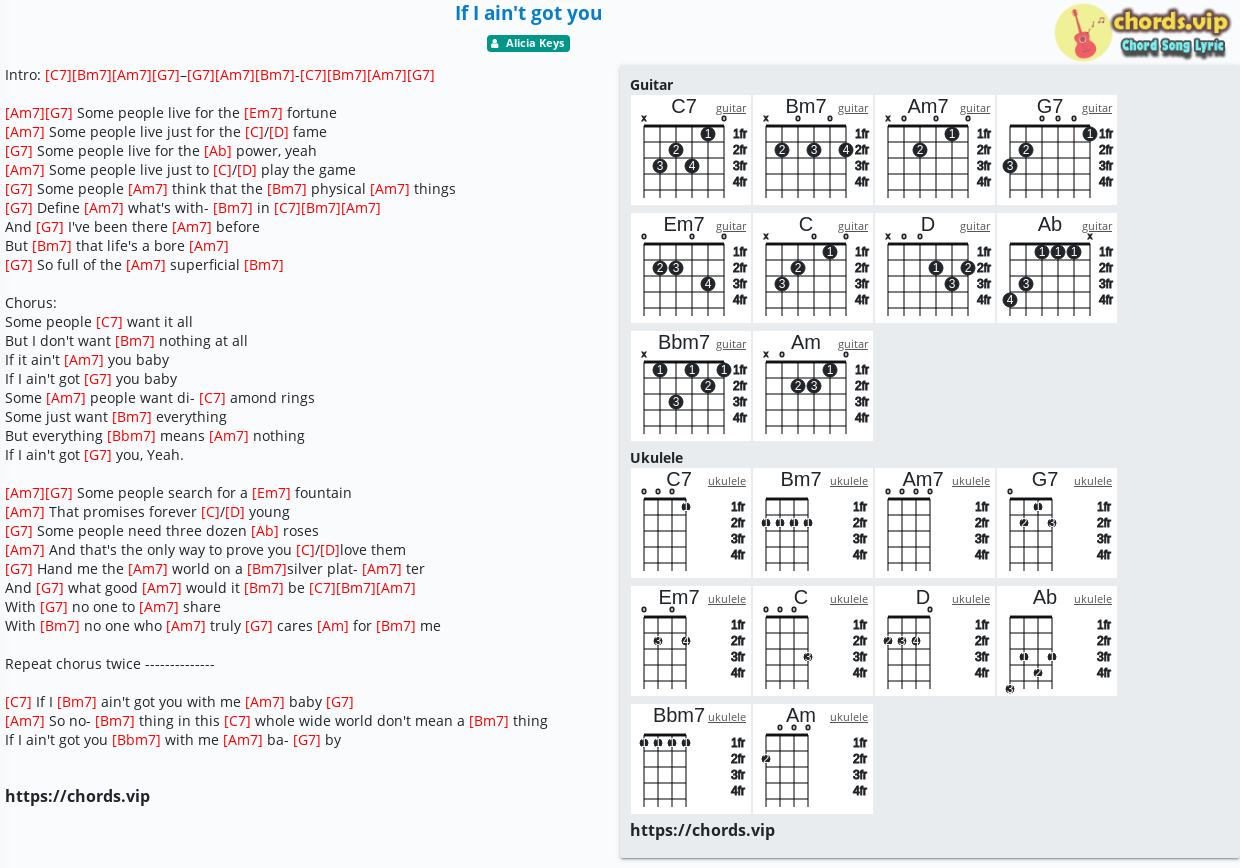Open ukulele link above Am chord
Screen dimensions: 1240x868
pos(849,717)
